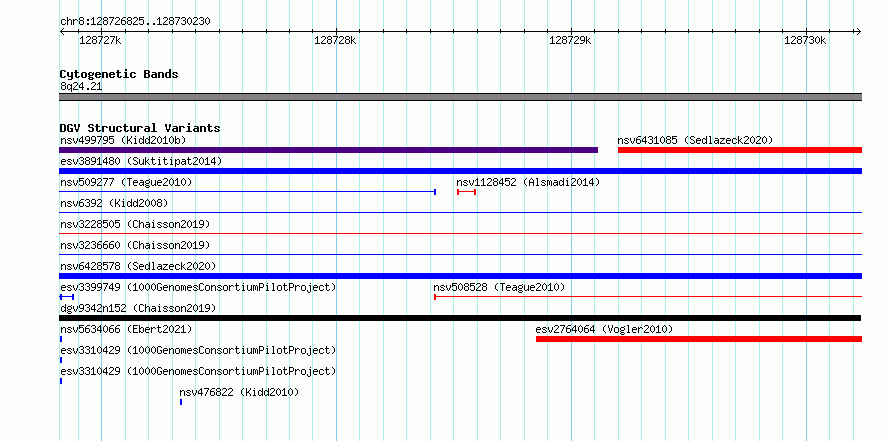Click the small esv3399749 blue marker
The height and width of the screenshot is (441, 890).
[x=66, y=297]
